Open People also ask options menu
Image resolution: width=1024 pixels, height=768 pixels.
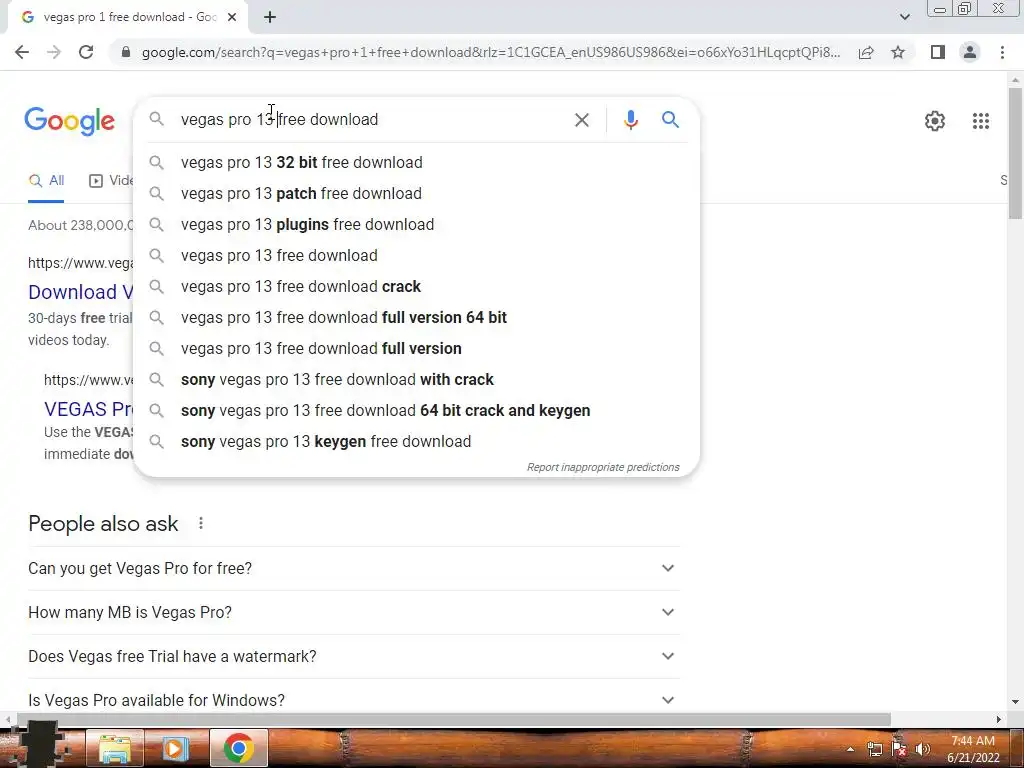tap(201, 523)
